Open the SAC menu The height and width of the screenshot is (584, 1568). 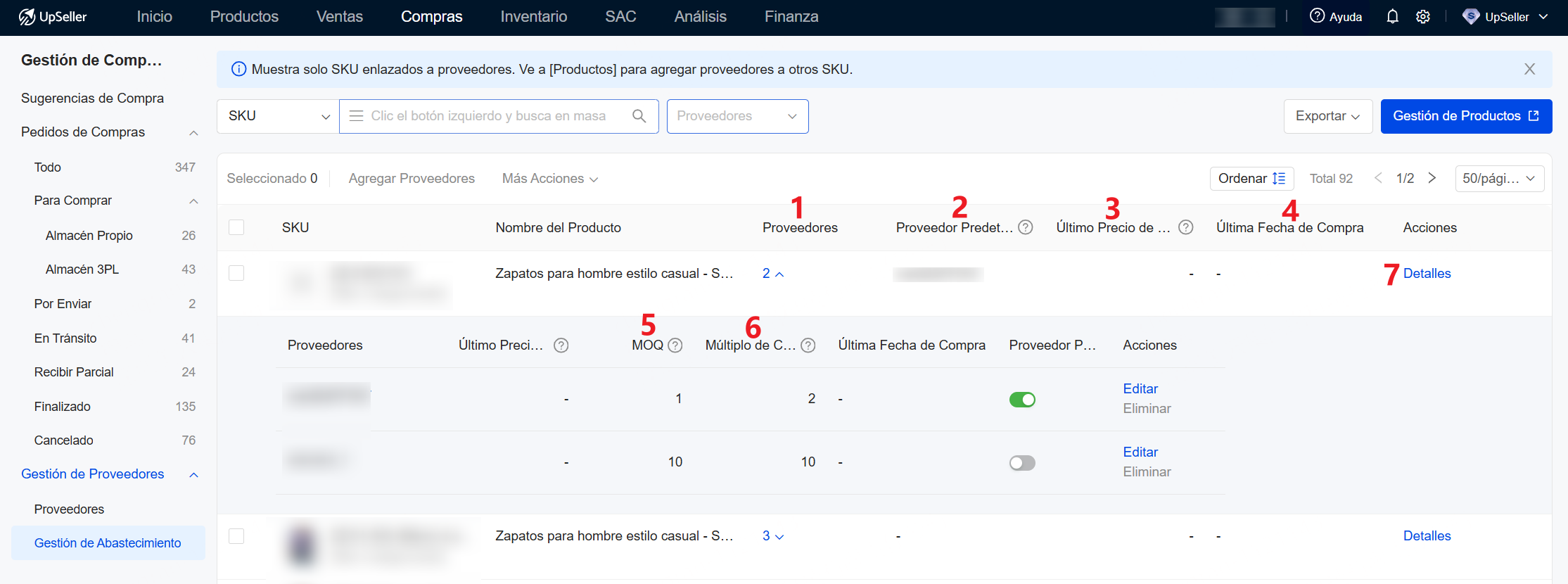pos(620,17)
